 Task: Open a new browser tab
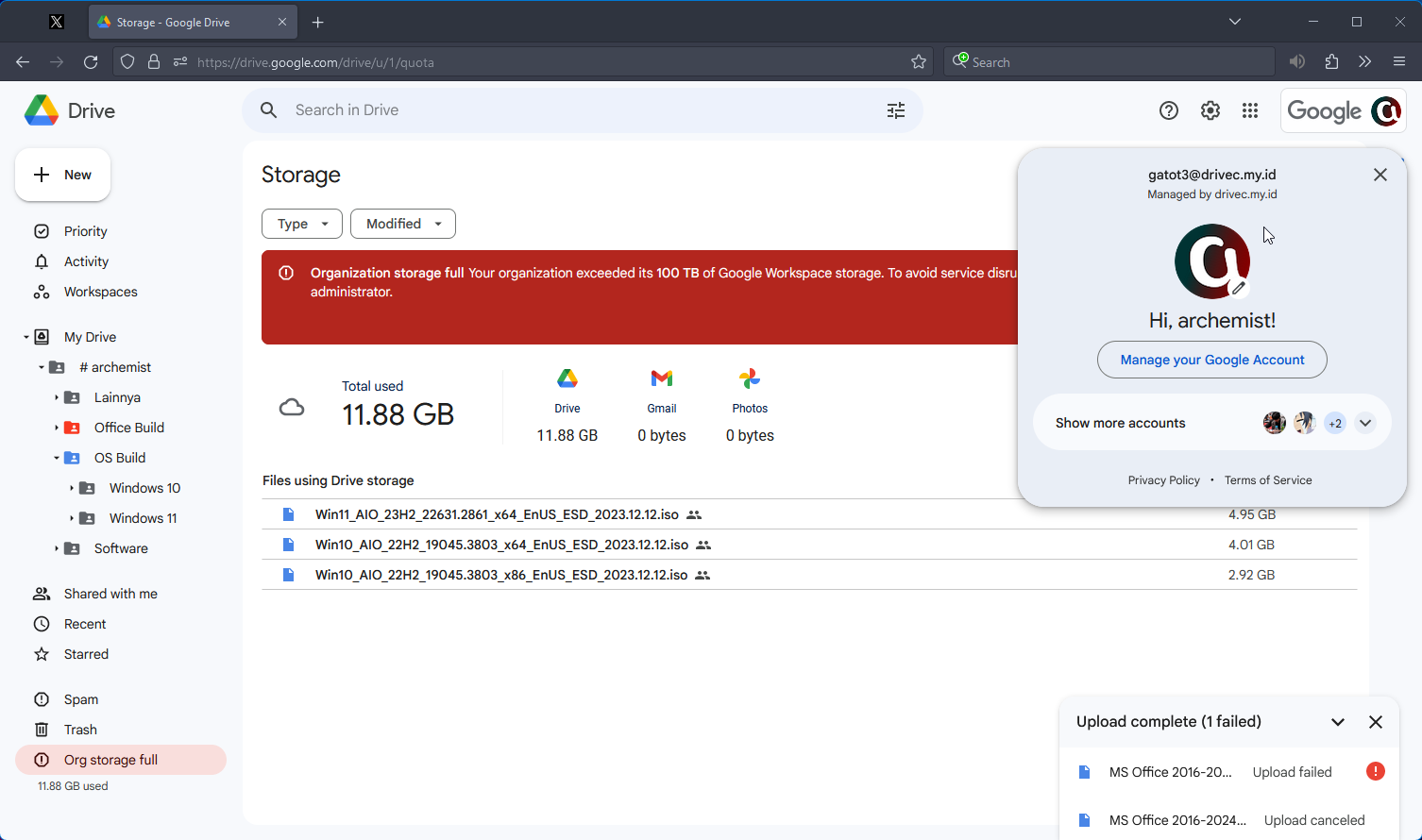coord(318,23)
